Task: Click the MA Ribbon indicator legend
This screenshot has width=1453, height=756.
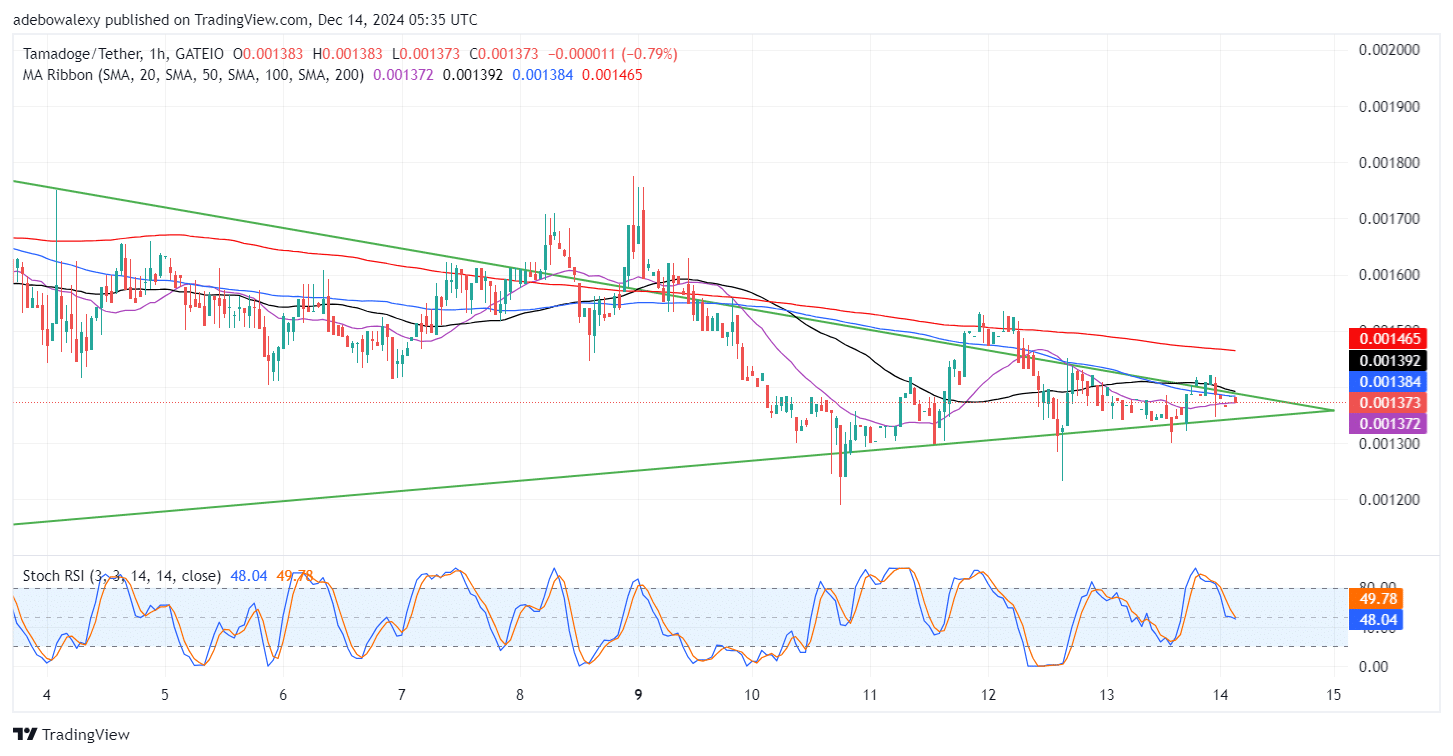Action: 191,74
